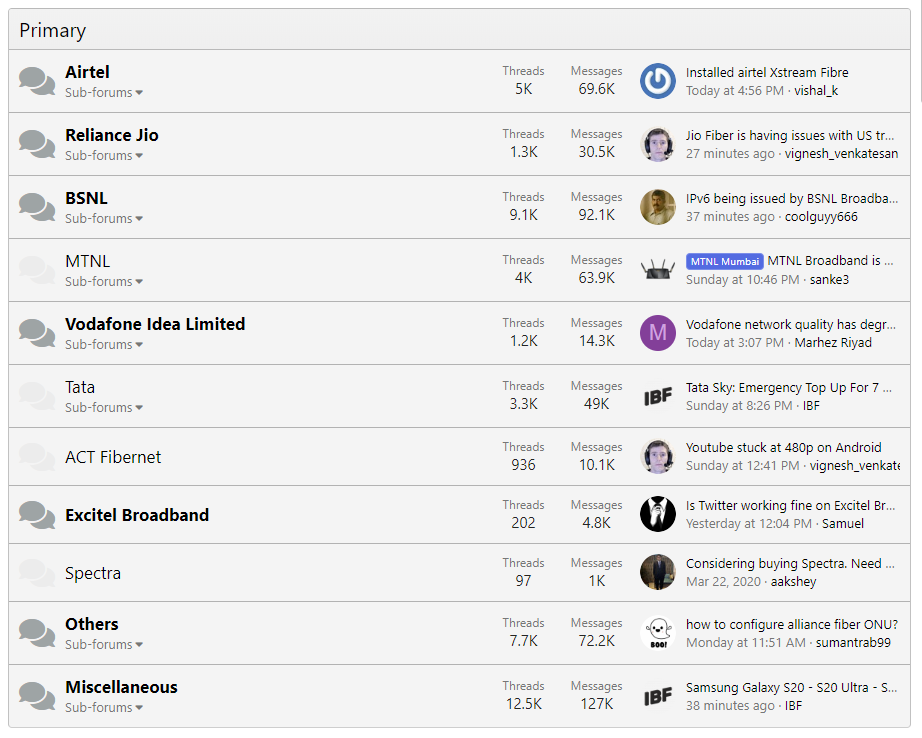Click the BSNL forum chat bubble icon
Viewport: 922px width, 738px height.
[x=37, y=207]
